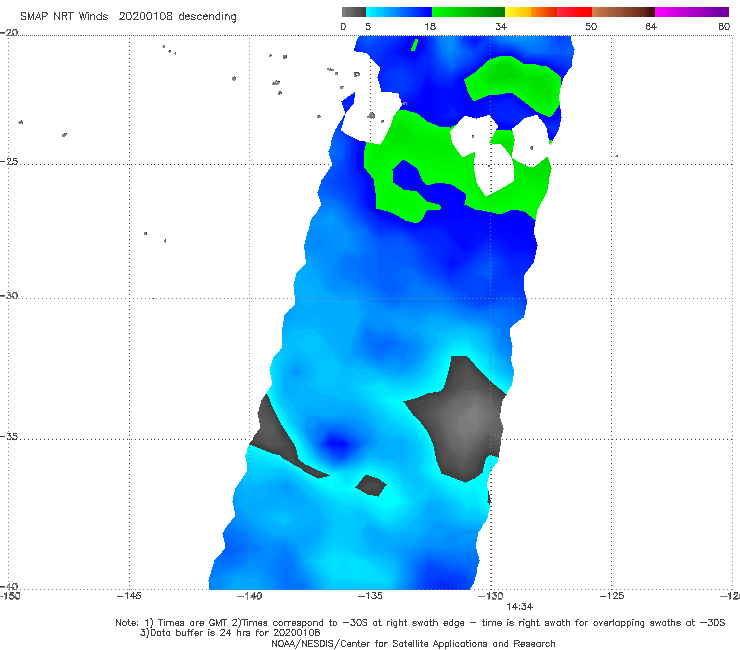Click the longitude axis label '-145'
Image resolution: width=740 pixels, height=650 pixels.
(x=129, y=596)
